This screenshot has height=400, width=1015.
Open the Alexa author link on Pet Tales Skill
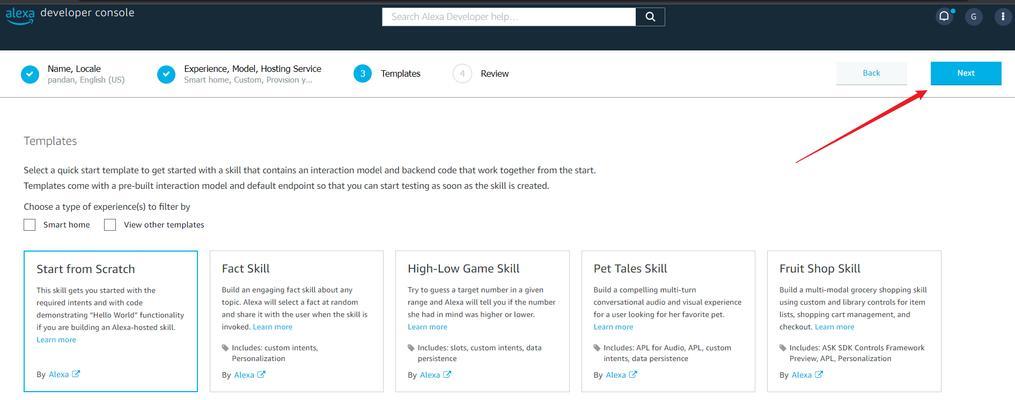[616, 375]
